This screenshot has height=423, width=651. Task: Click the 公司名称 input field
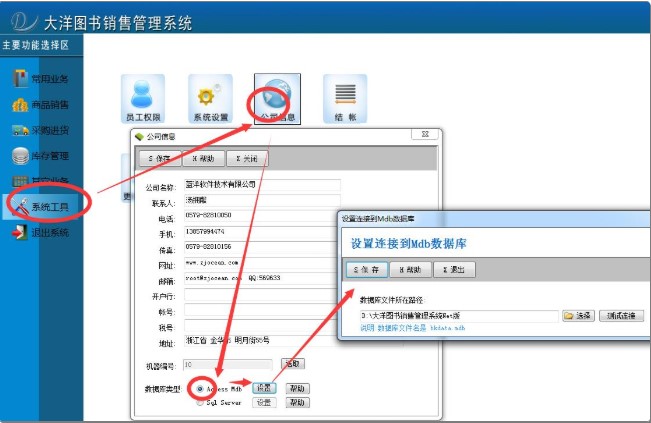click(262, 185)
